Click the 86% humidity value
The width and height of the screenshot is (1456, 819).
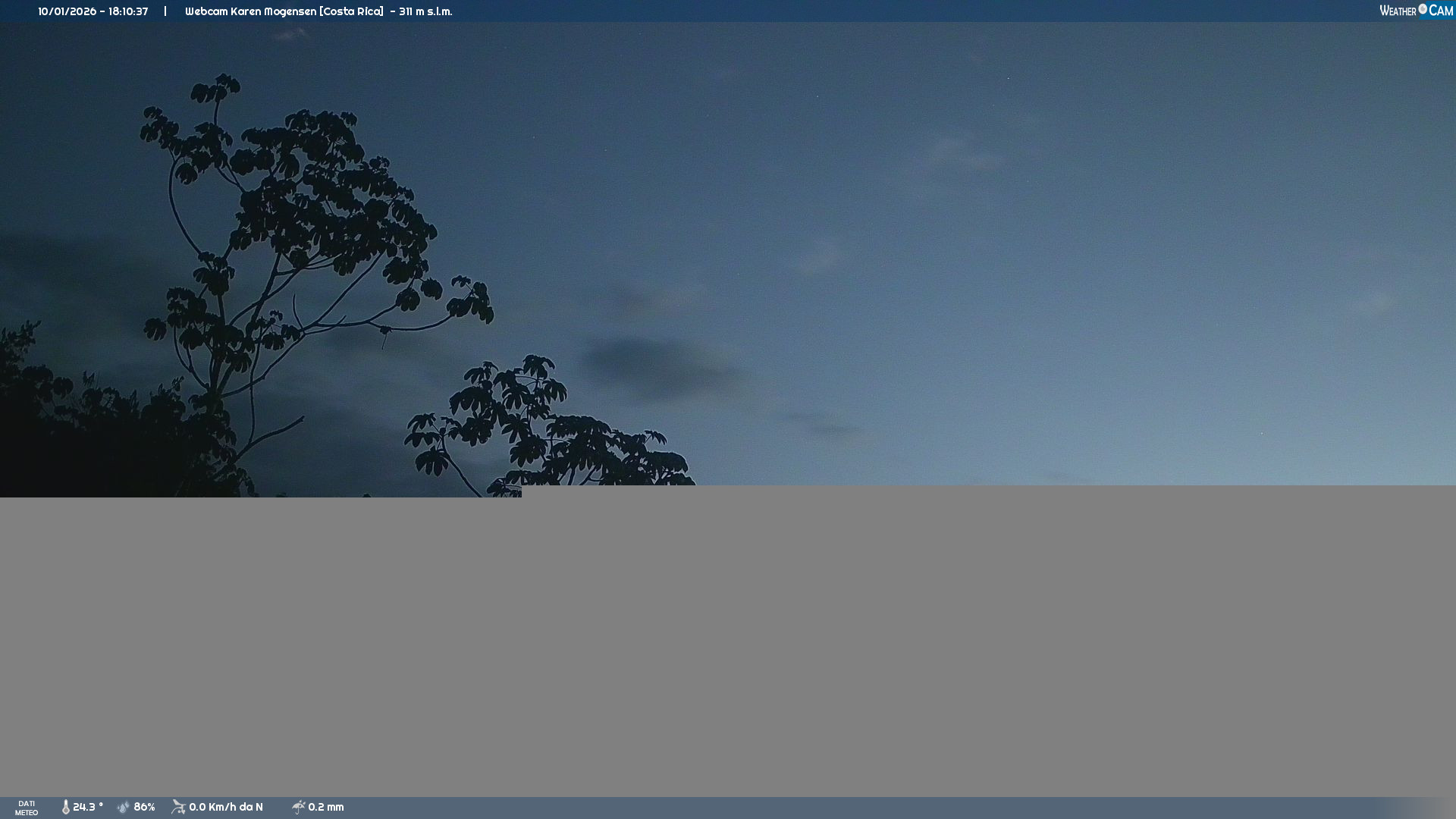coord(144,808)
